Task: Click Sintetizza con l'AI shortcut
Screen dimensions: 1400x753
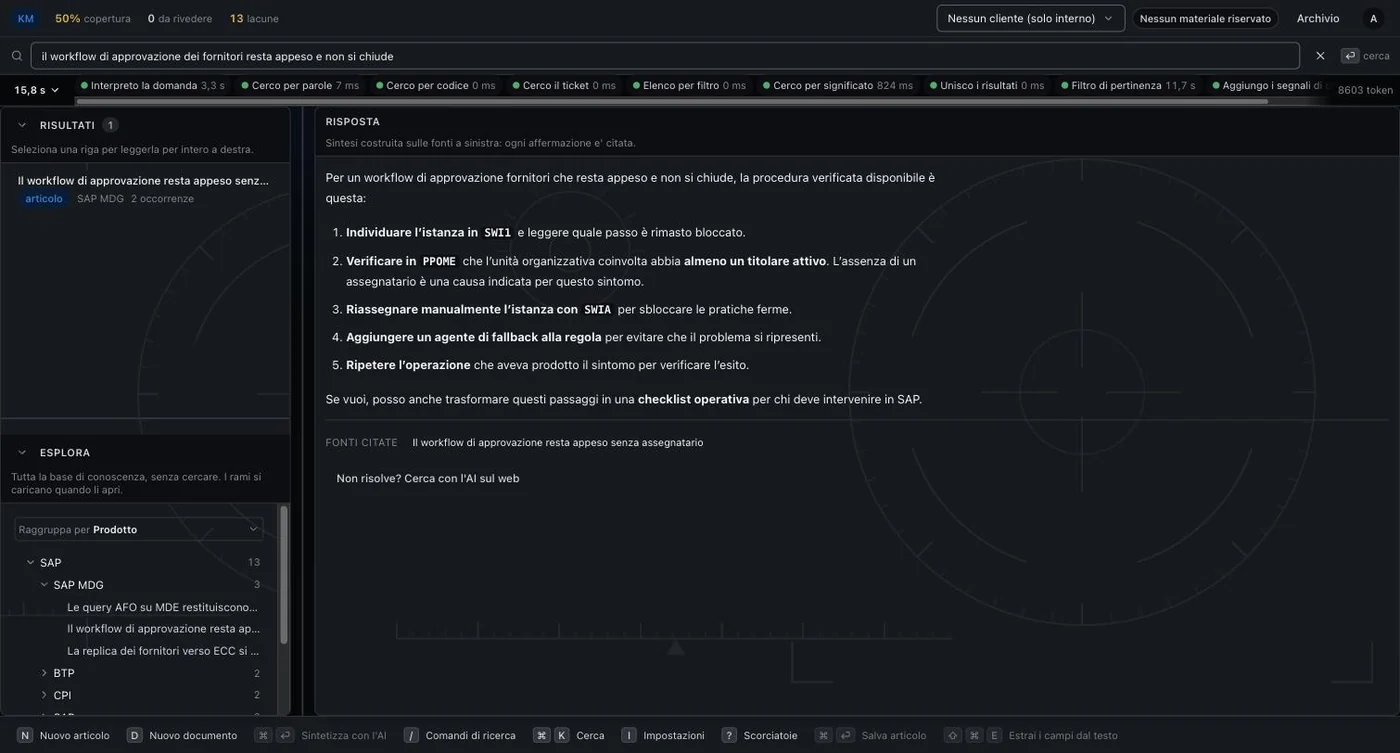Action: 322,735
